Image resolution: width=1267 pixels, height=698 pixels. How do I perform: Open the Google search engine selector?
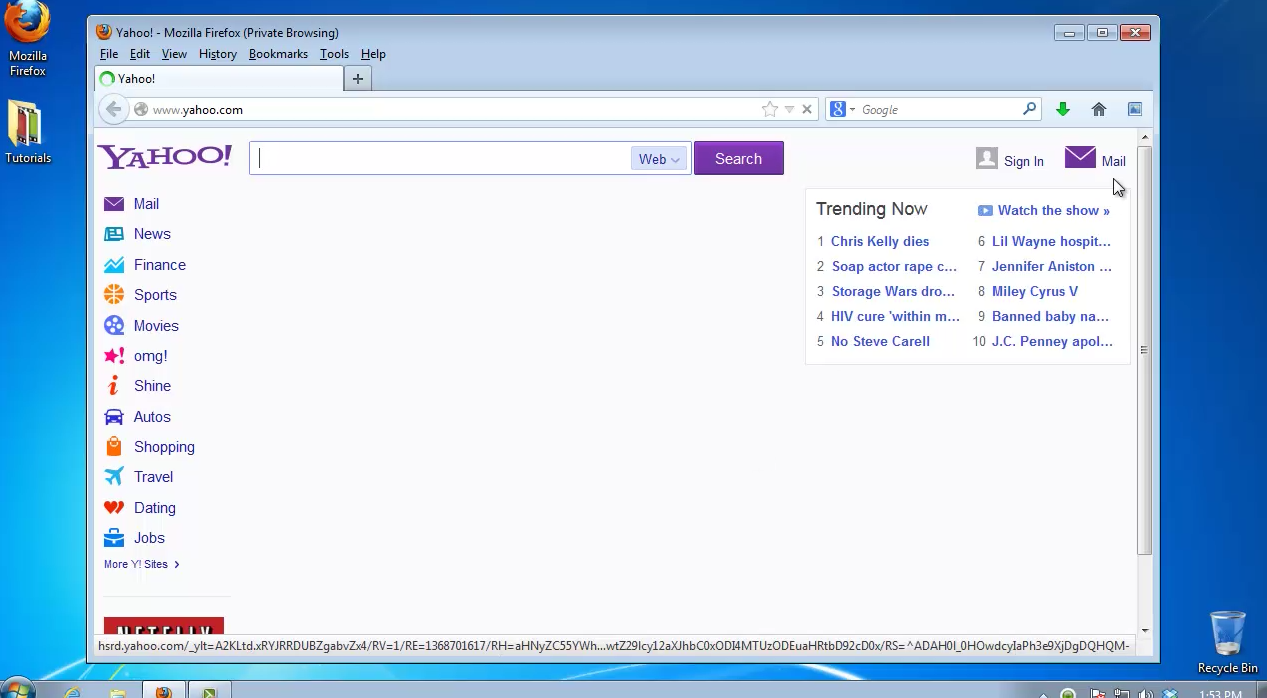pos(841,110)
